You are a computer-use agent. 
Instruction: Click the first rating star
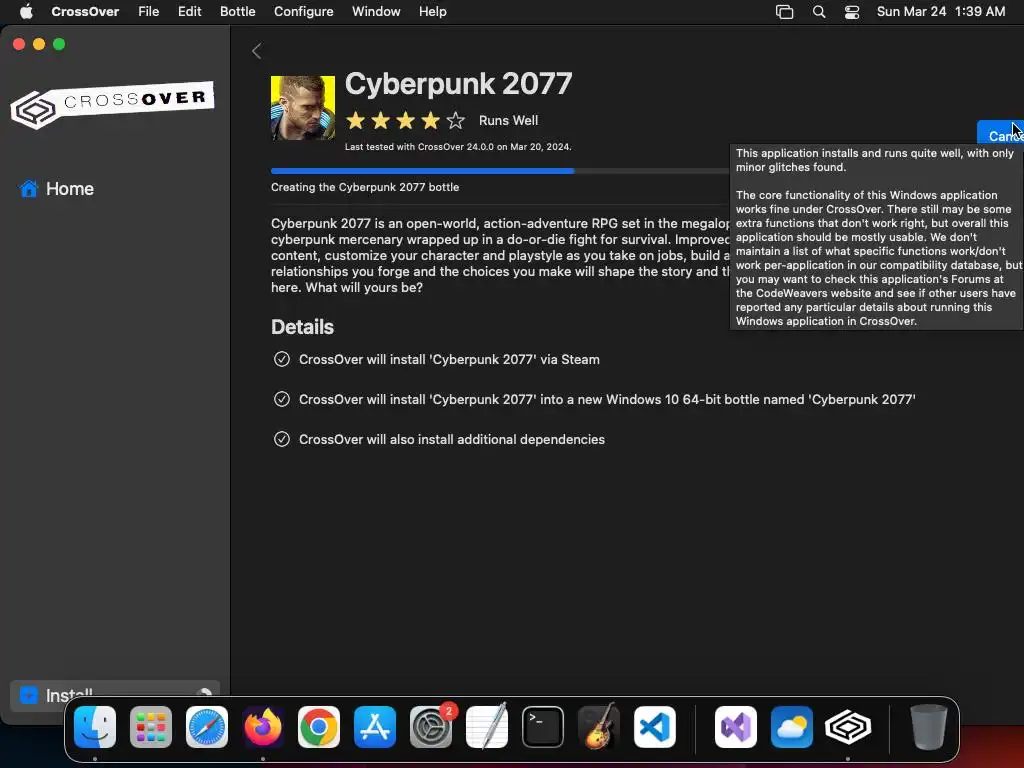point(356,120)
